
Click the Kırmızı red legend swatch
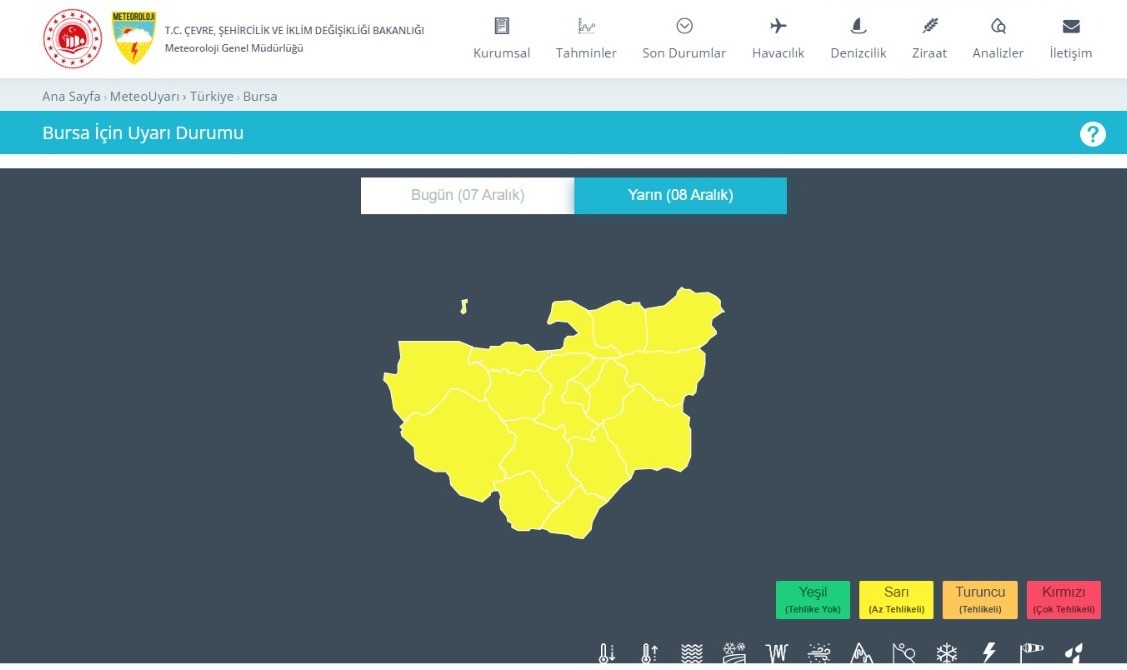(x=1063, y=600)
